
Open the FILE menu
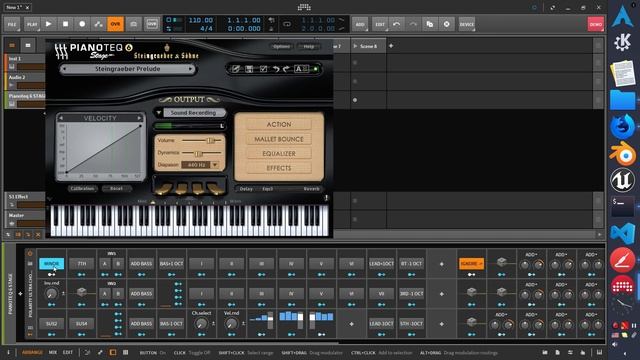pyautogui.click(x=12, y=24)
